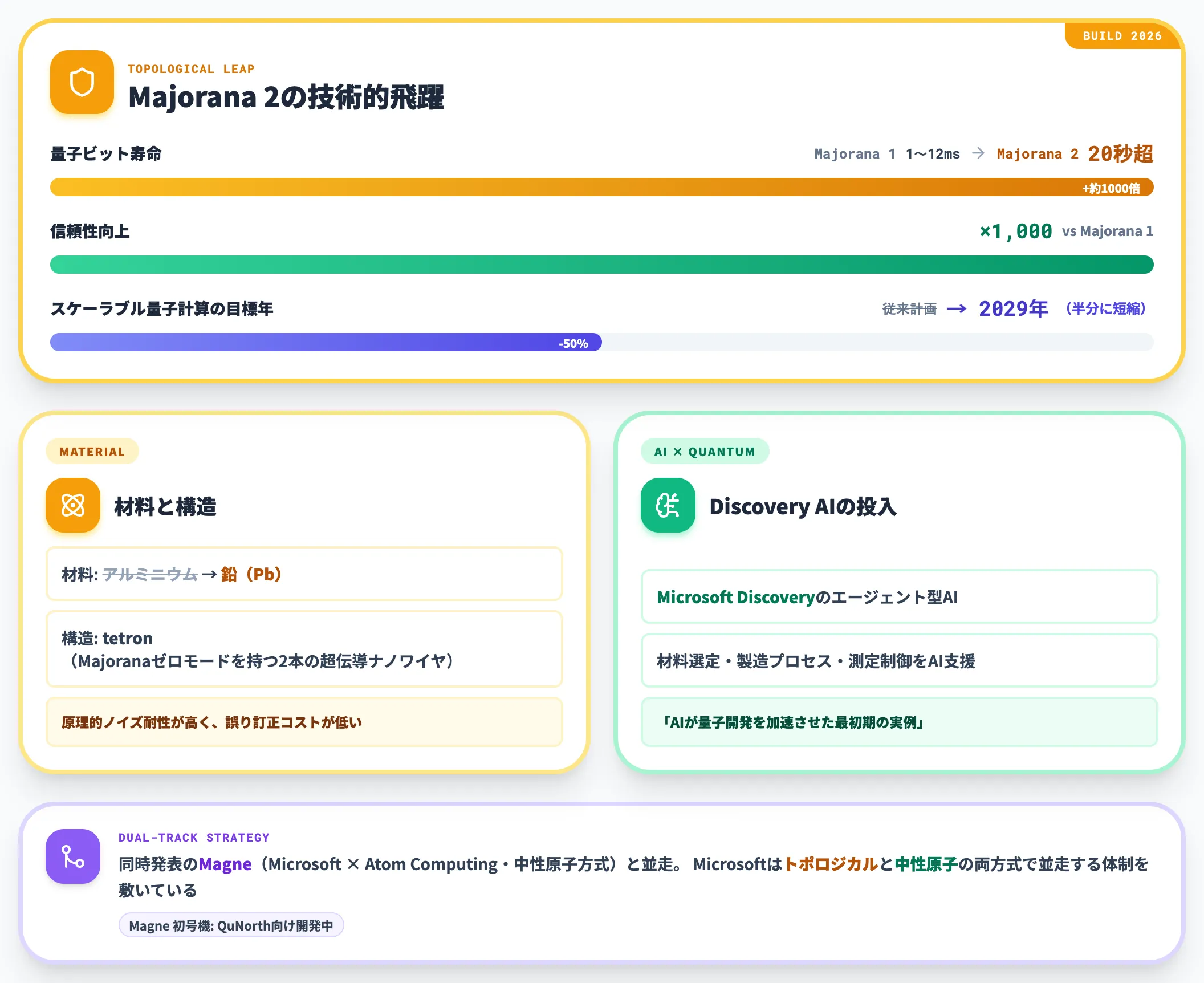
Task: Click the MATERIAL tag pill
Action: [x=92, y=452]
